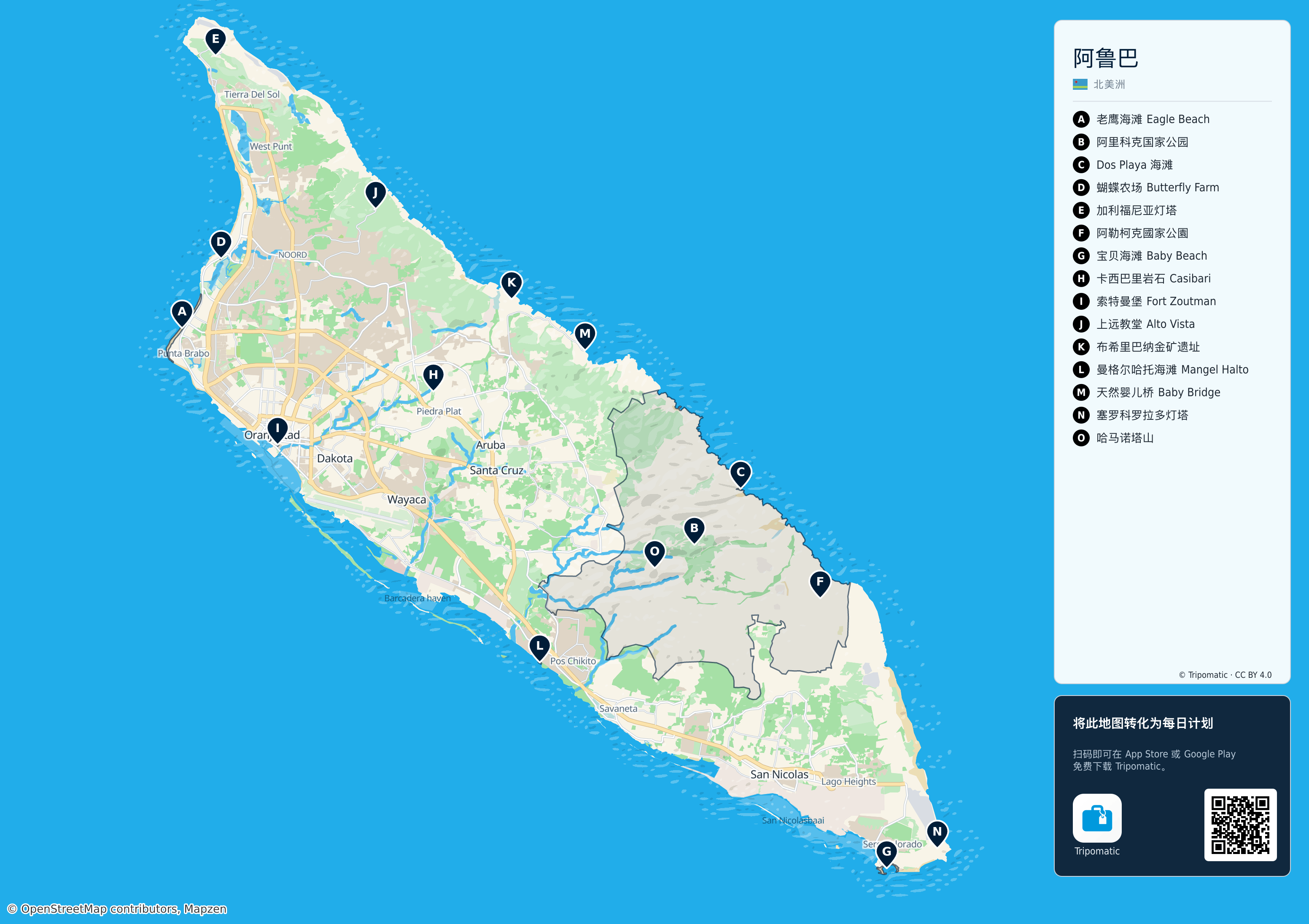This screenshot has height=924, width=1309.
Task: Click map pin C on the east coast
Action: click(x=741, y=474)
